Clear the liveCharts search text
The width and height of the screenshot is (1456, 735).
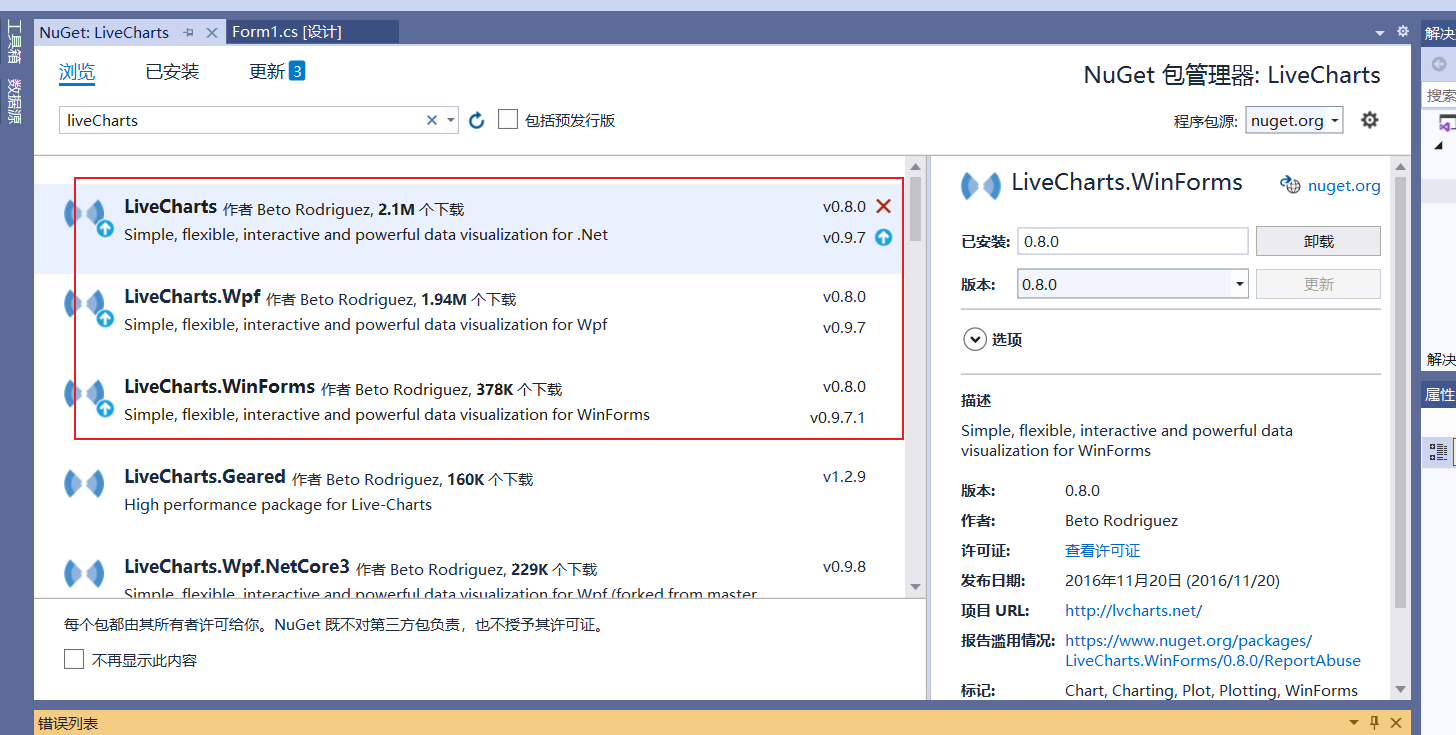(x=432, y=120)
